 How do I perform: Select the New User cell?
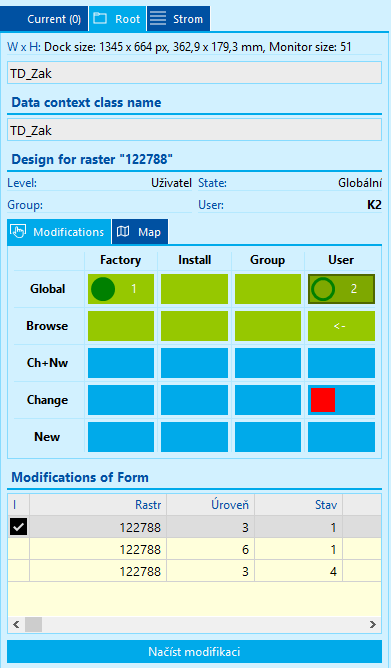pos(341,437)
